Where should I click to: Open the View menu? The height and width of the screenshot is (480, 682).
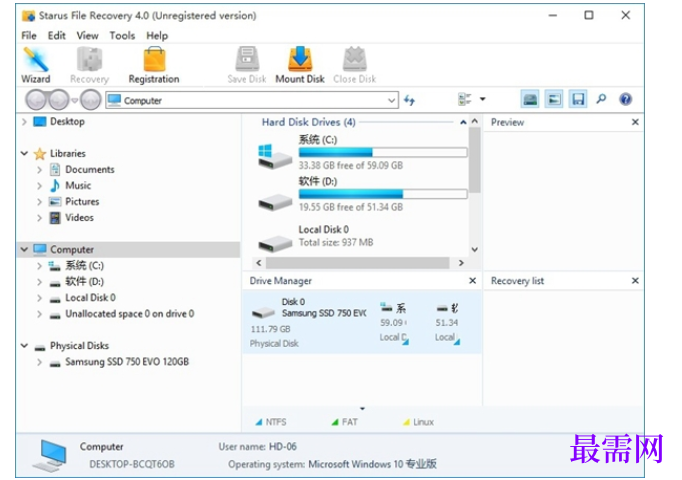coord(87,36)
